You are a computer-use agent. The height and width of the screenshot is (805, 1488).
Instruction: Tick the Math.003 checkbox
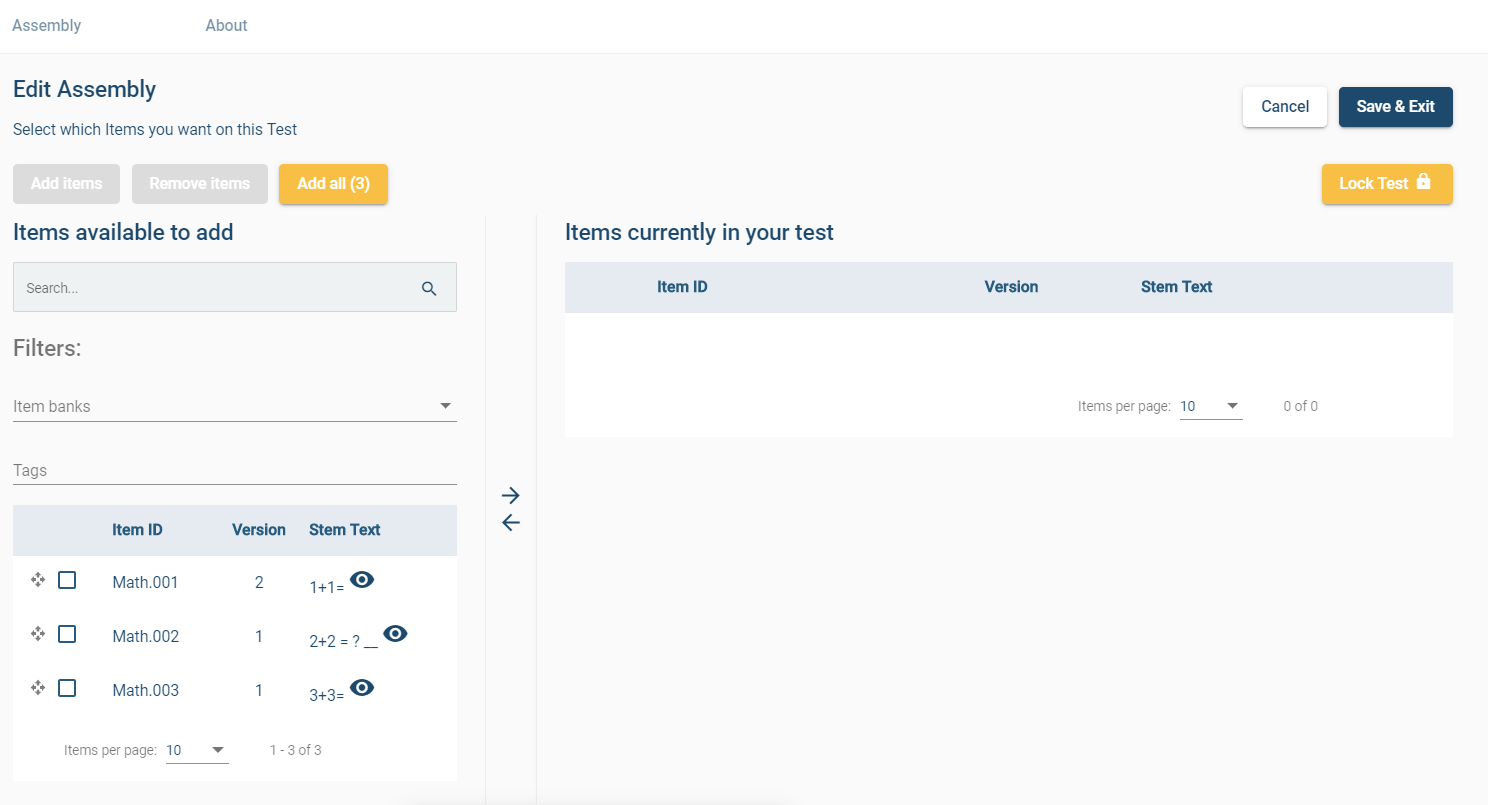[x=67, y=688]
